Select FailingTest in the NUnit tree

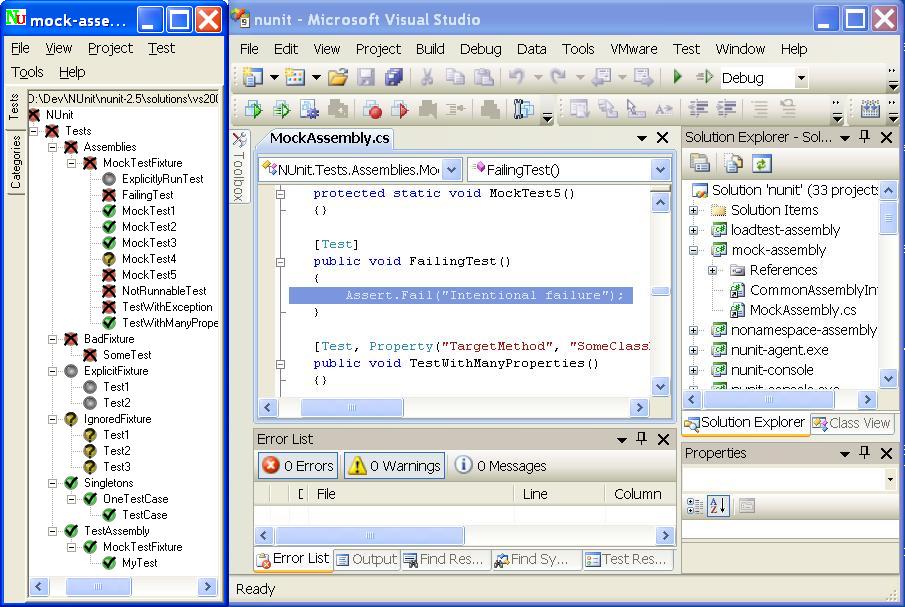[x=147, y=195]
